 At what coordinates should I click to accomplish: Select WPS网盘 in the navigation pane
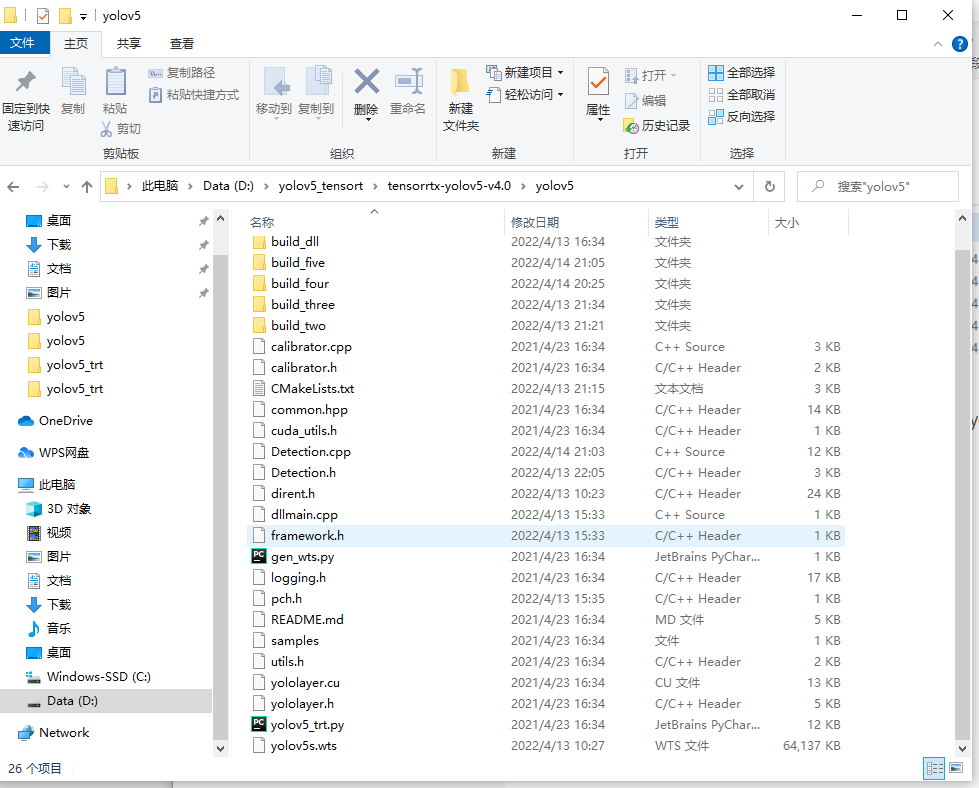click(x=54, y=453)
